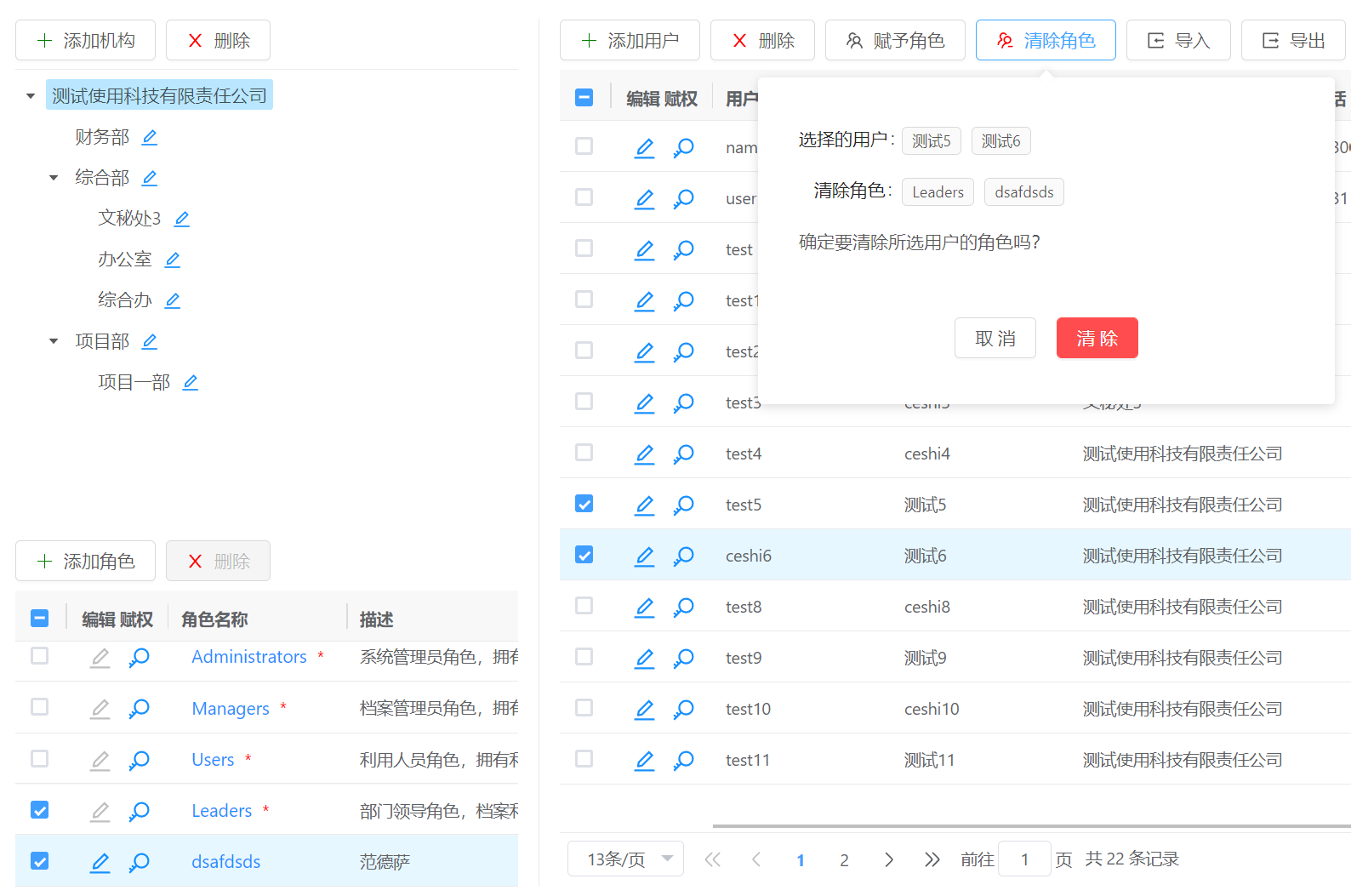The width and height of the screenshot is (1351, 896).
Task: Edit the 文秘处3 node pencil icon
Action: pyautogui.click(x=182, y=219)
